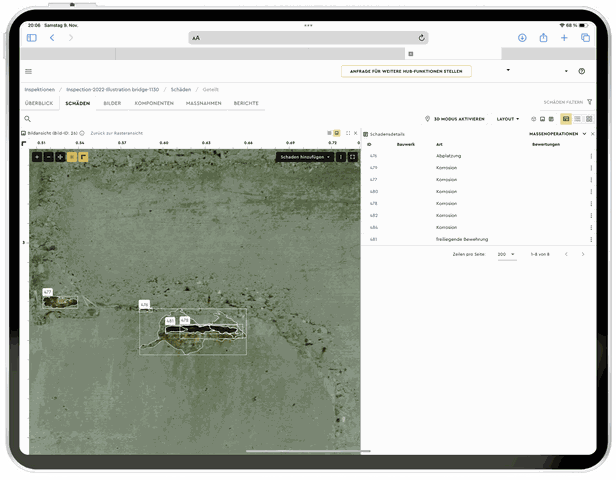Toggle the Safari sidebar icon
This screenshot has width=616, height=480.
(x=31, y=38)
